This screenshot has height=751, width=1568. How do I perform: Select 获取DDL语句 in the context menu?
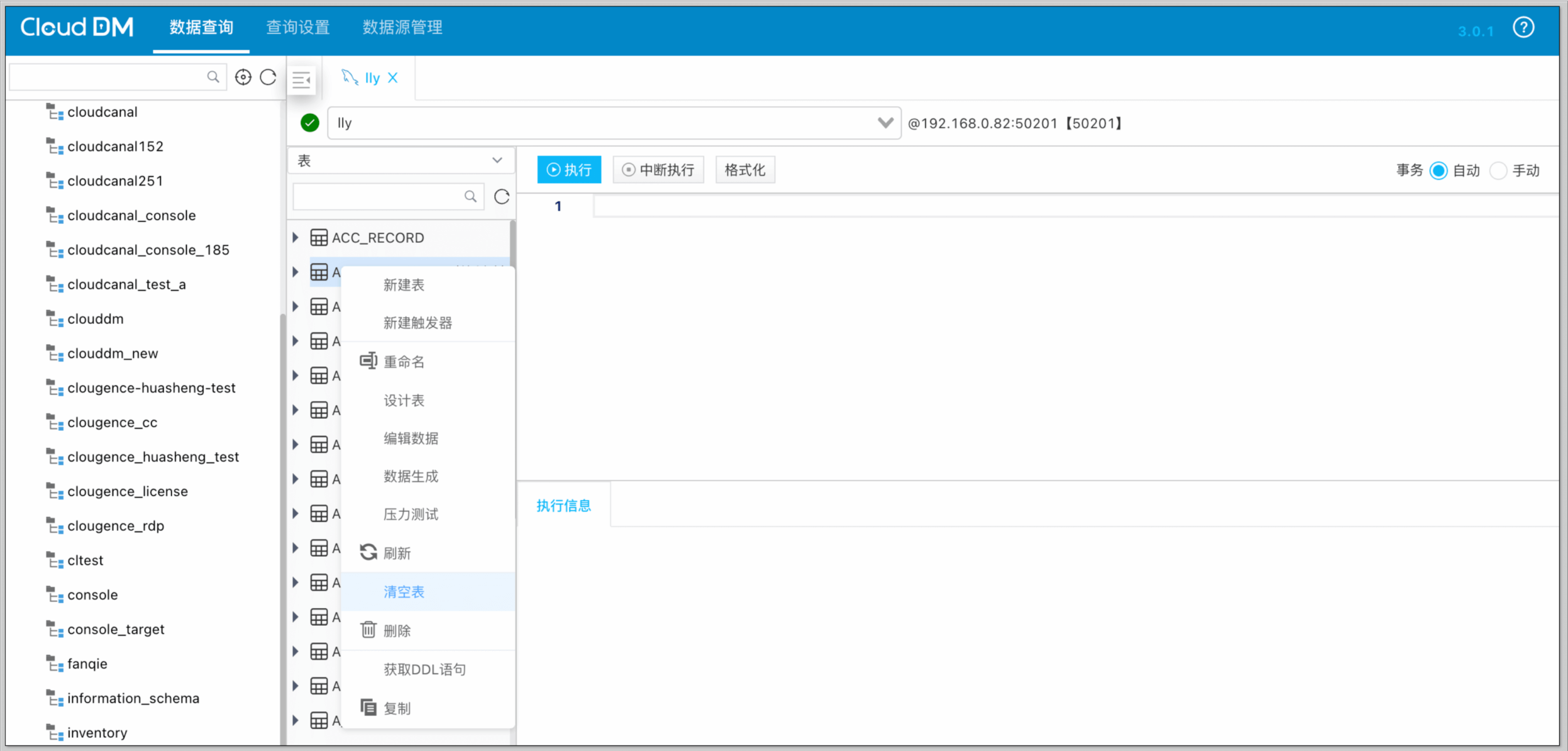[x=425, y=669]
